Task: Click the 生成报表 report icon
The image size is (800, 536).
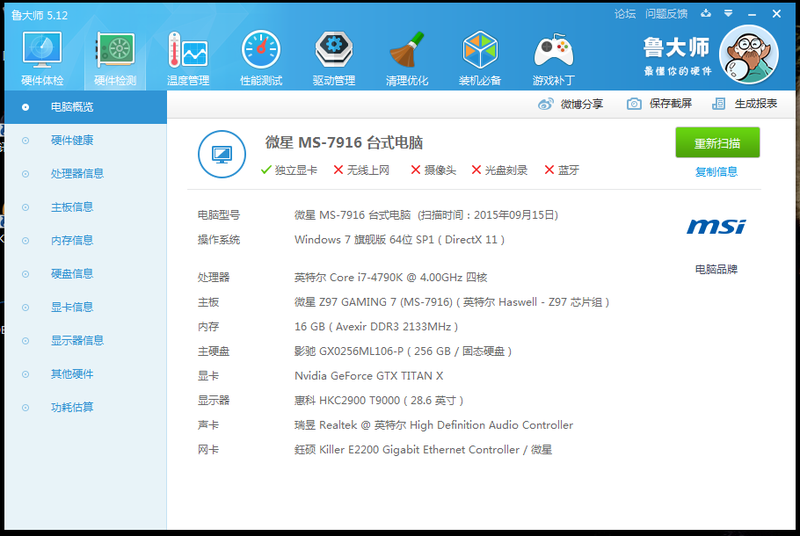Action: [x=718, y=104]
